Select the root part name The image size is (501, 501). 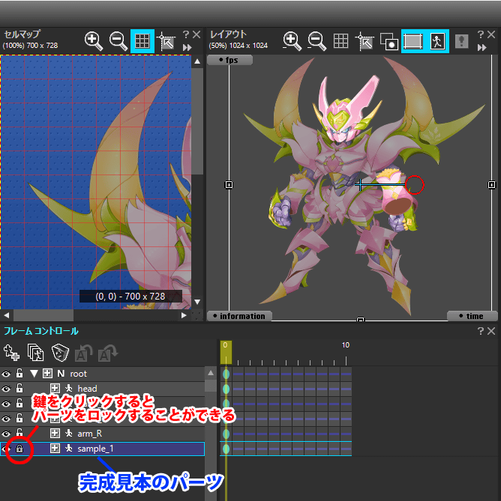[x=78, y=374]
